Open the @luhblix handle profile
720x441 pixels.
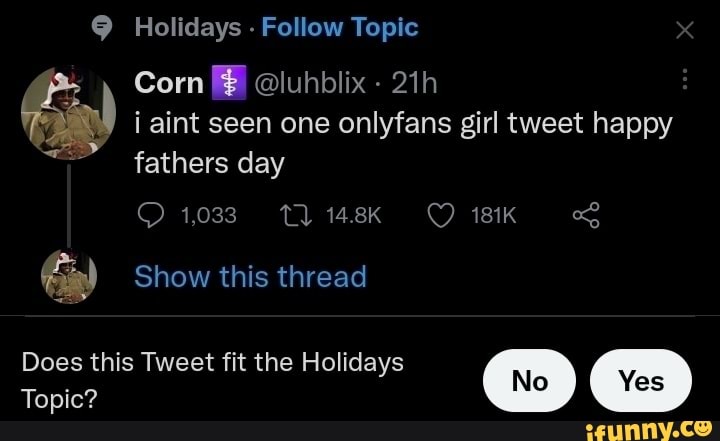click(308, 84)
